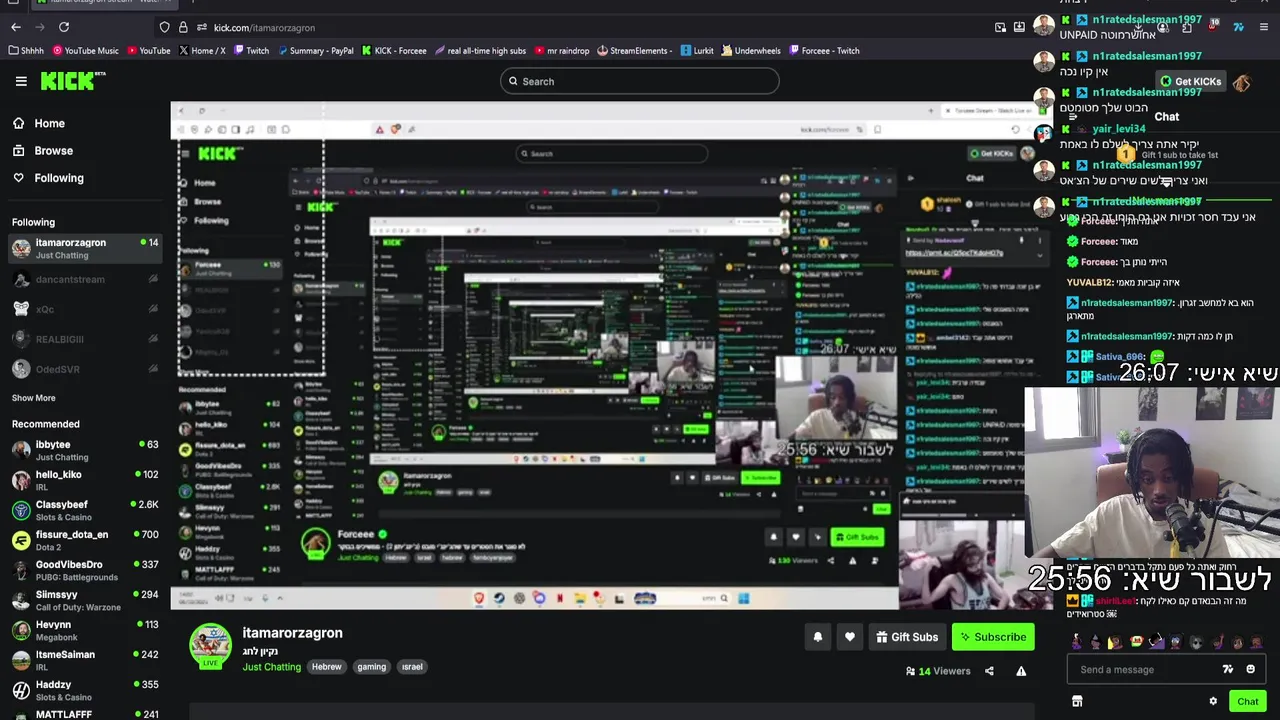The height and width of the screenshot is (720, 1280).
Task: Open REALBIGIII in the Following list
Action: coord(84,339)
